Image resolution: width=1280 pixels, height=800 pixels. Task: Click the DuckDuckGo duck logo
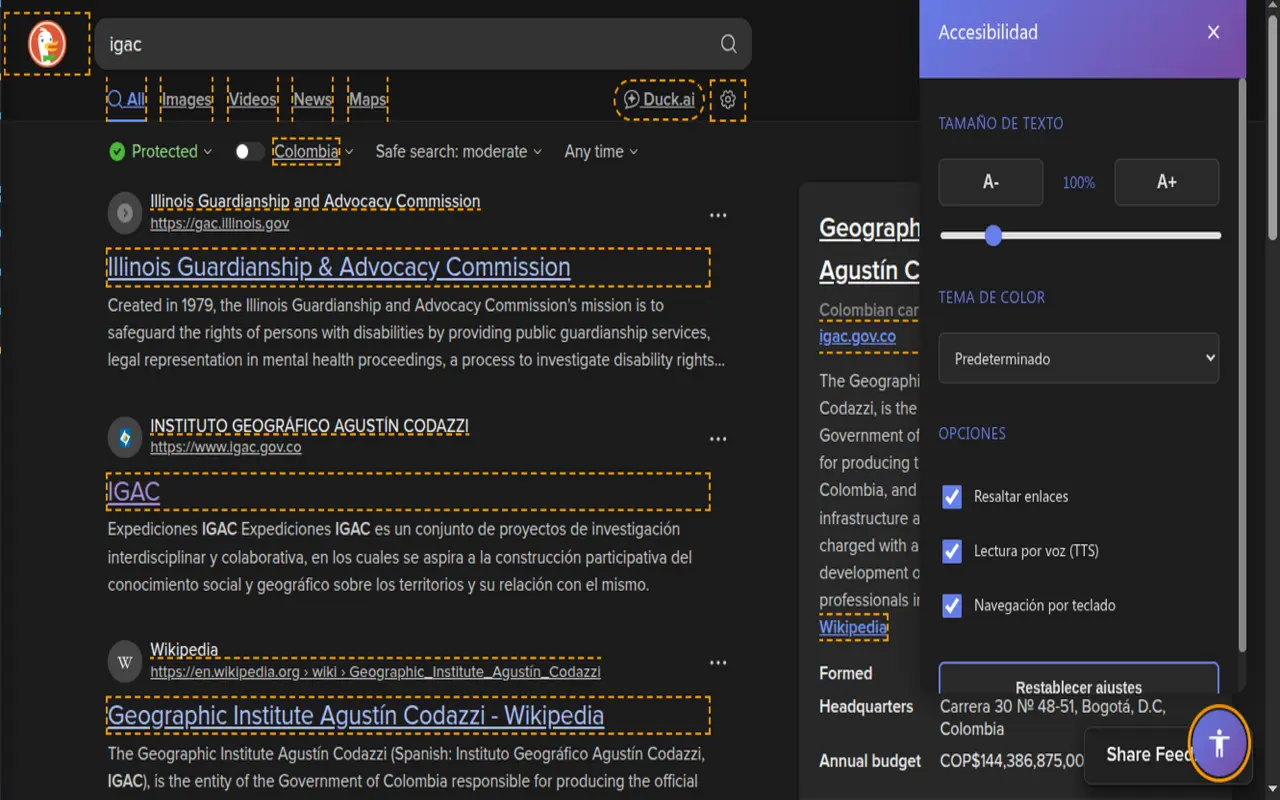coord(47,44)
